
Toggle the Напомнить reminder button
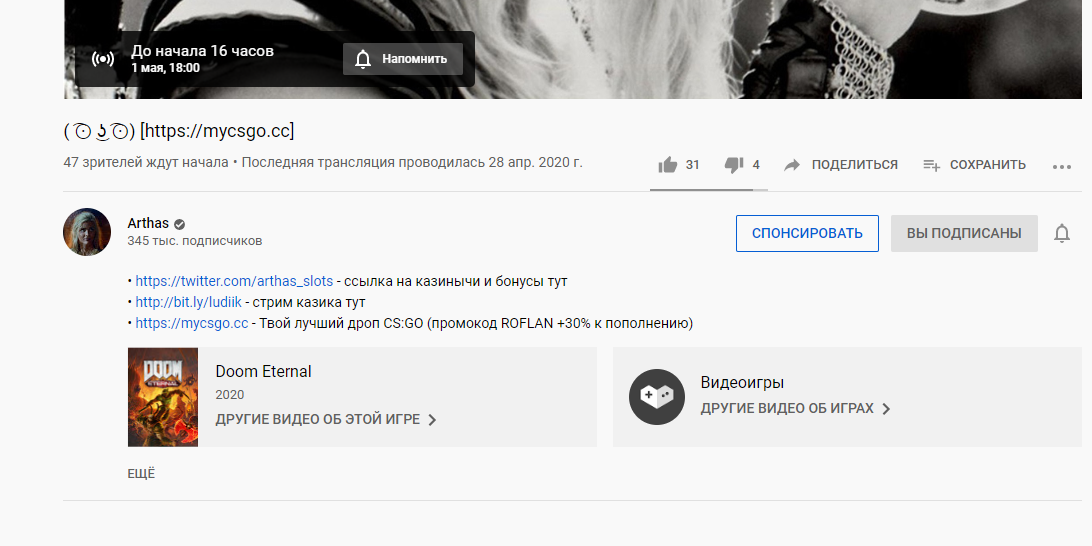click(403, 59)
